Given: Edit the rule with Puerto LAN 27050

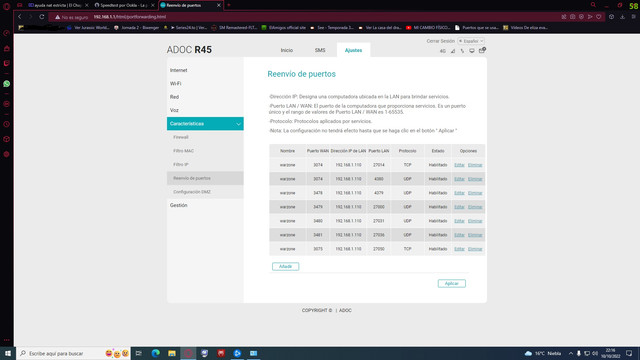Looking at the screenshot, I should point(459,249).
